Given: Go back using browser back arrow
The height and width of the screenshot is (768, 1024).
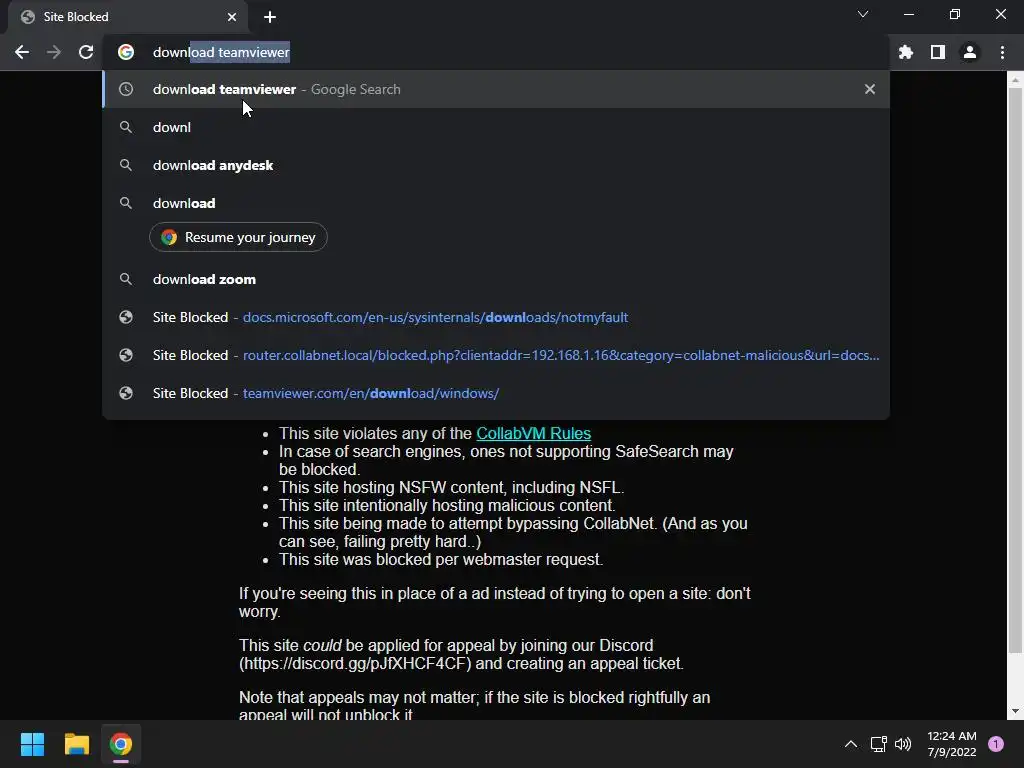Looking at the screenshot, I should 22,52.
